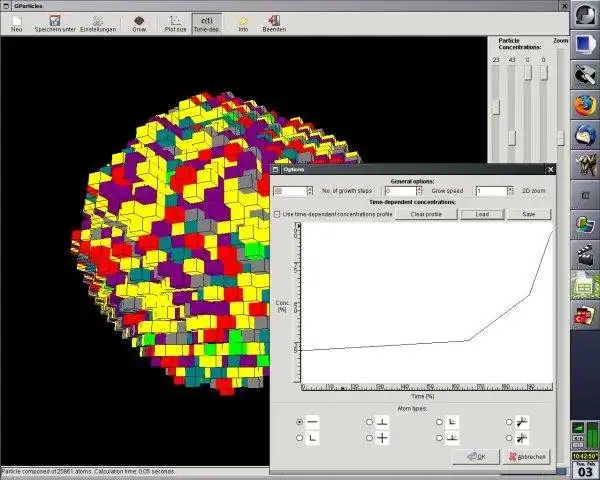Launch Thunderbird from the dock
The height and width of the screenshot is (480, 600).
coord(585,135)
